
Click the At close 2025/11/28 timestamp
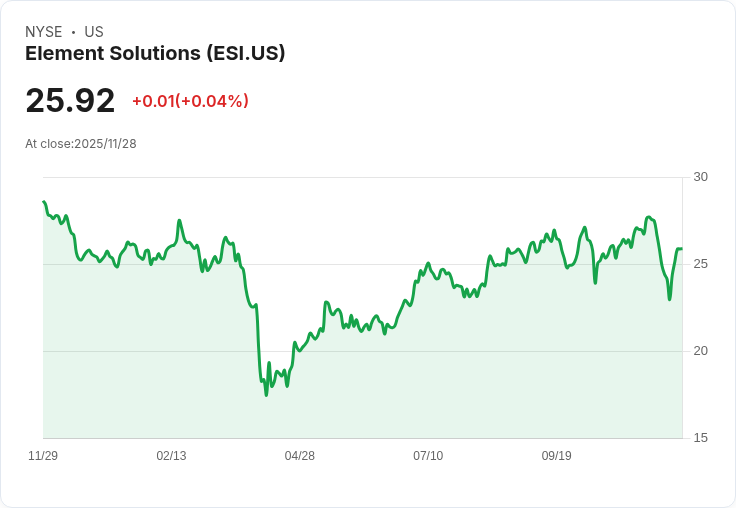point(81,144)
